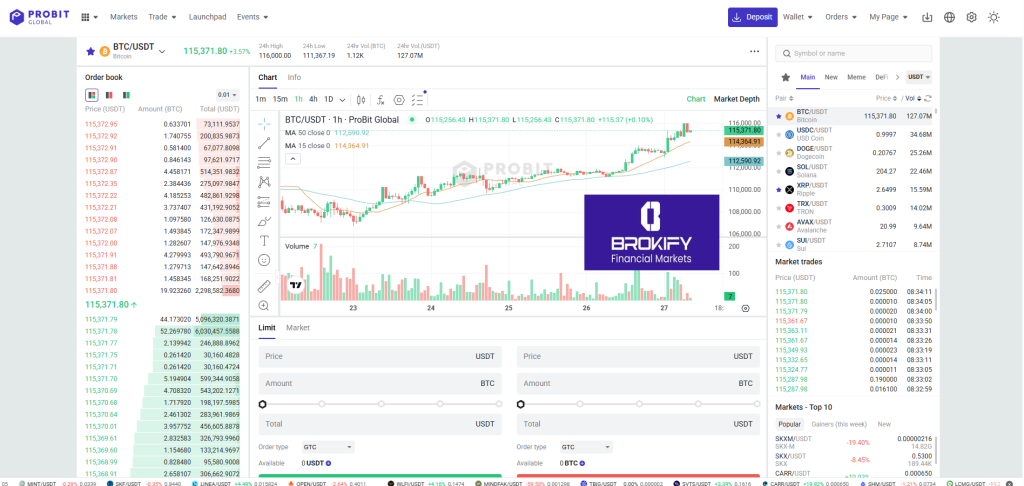Click the buy-side Price input field
Screen dimensions: 1024x486
click(x=380, y=357)
